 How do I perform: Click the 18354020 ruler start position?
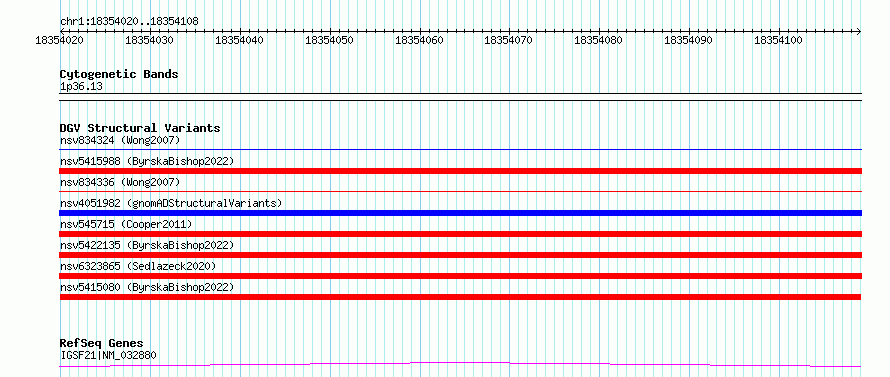(60, 41)
